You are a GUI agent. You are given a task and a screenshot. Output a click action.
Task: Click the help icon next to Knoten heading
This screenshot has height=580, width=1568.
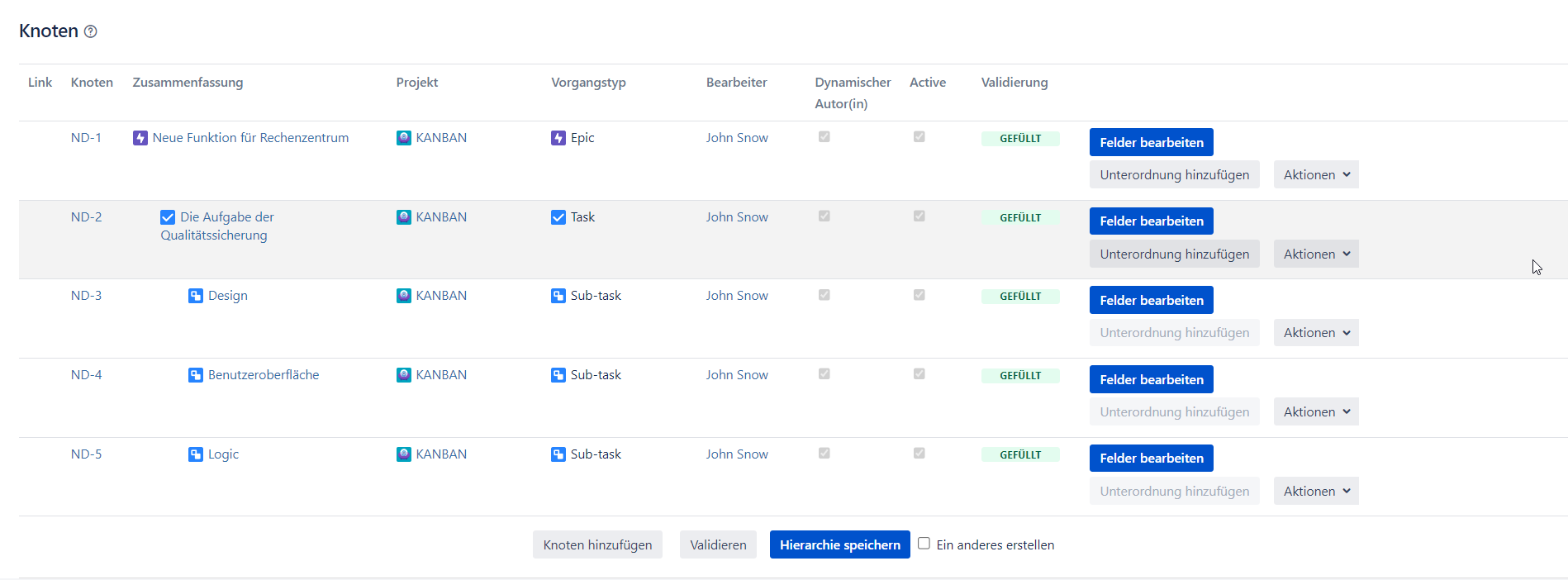(91, 31)
